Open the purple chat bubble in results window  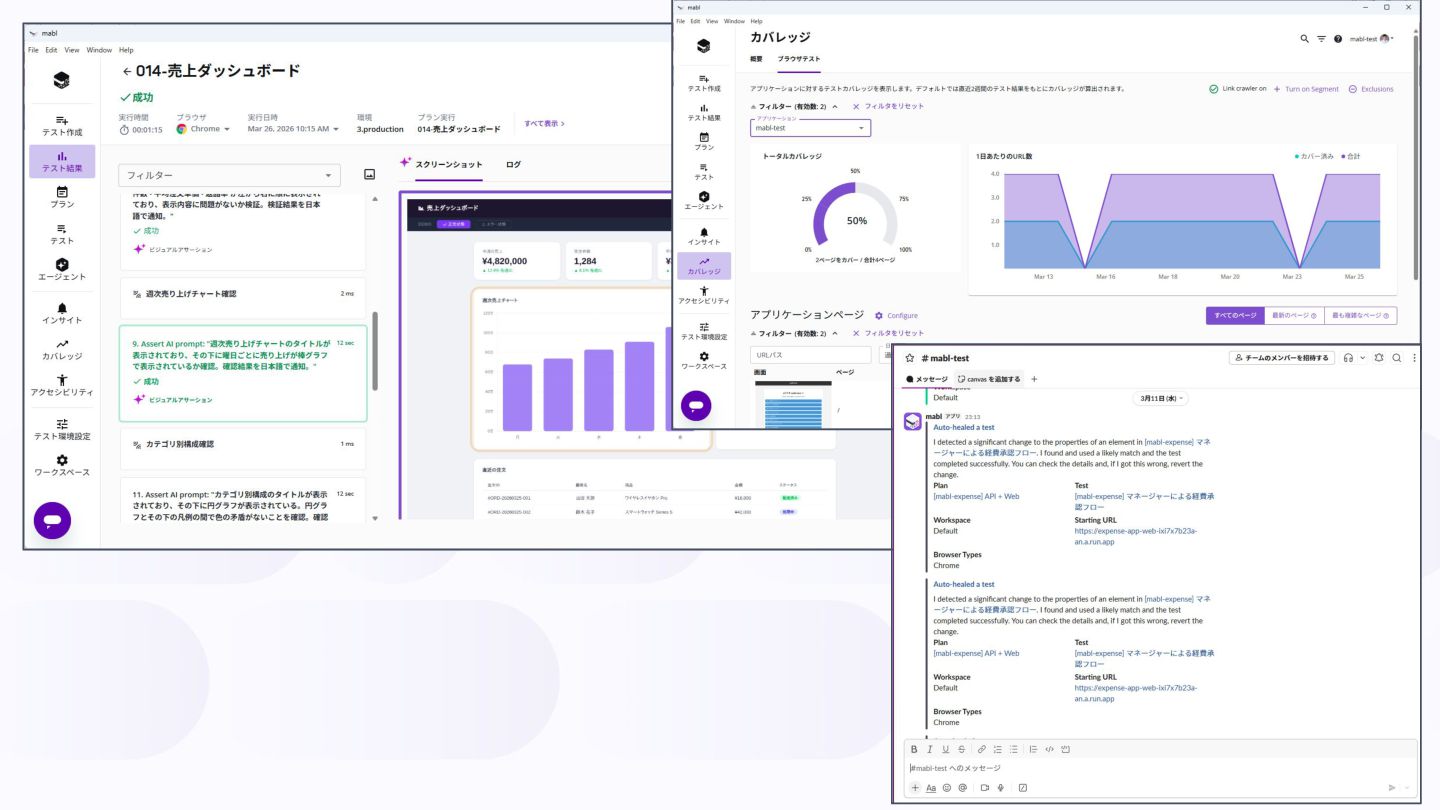point(52,520)
